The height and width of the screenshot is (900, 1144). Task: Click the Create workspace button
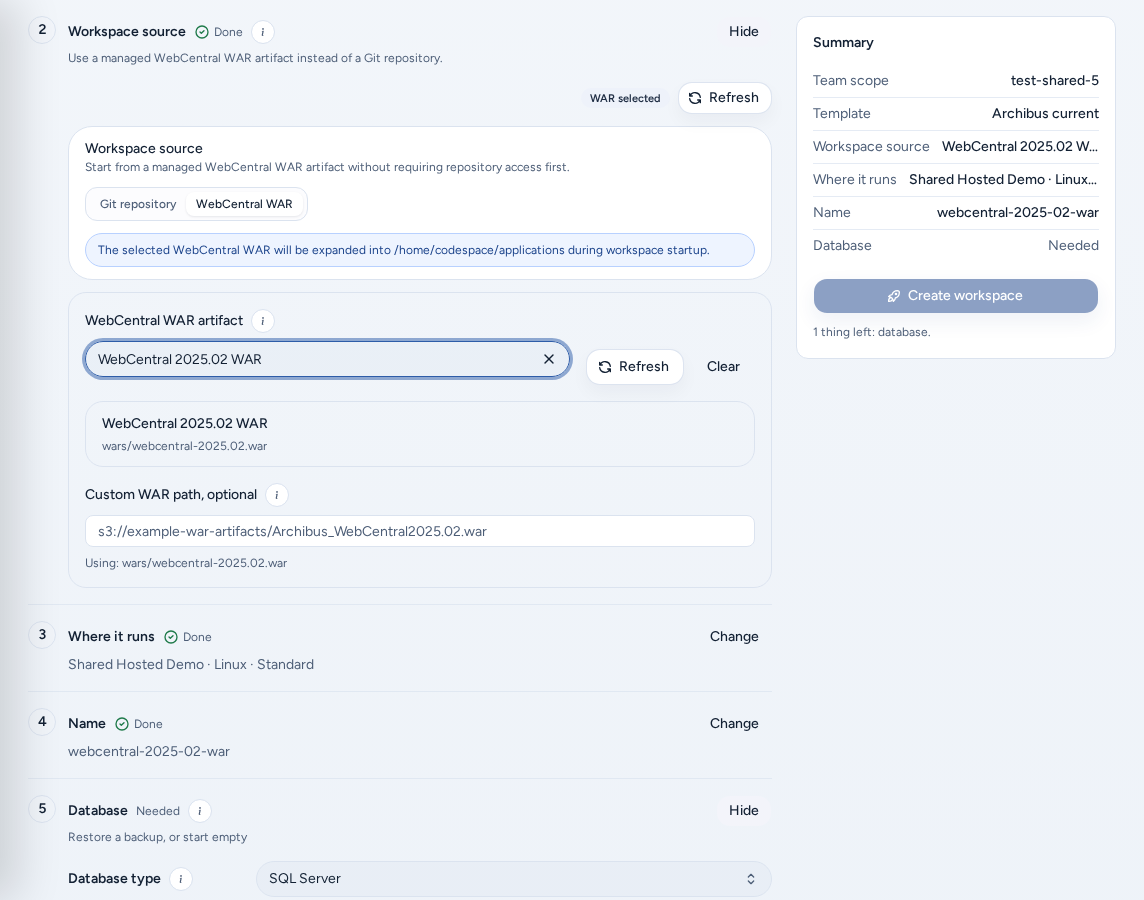956,296
